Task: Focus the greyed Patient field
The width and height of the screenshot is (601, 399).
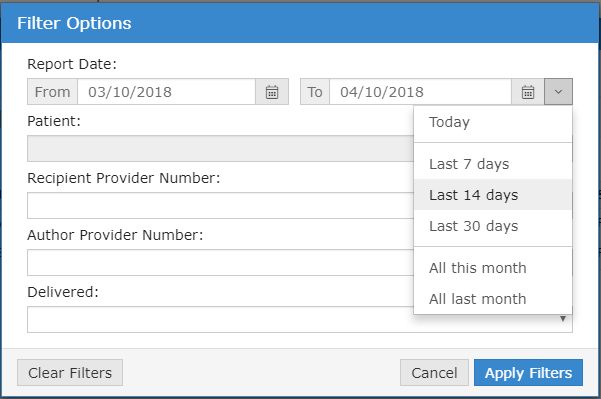Action: (220, 148)
